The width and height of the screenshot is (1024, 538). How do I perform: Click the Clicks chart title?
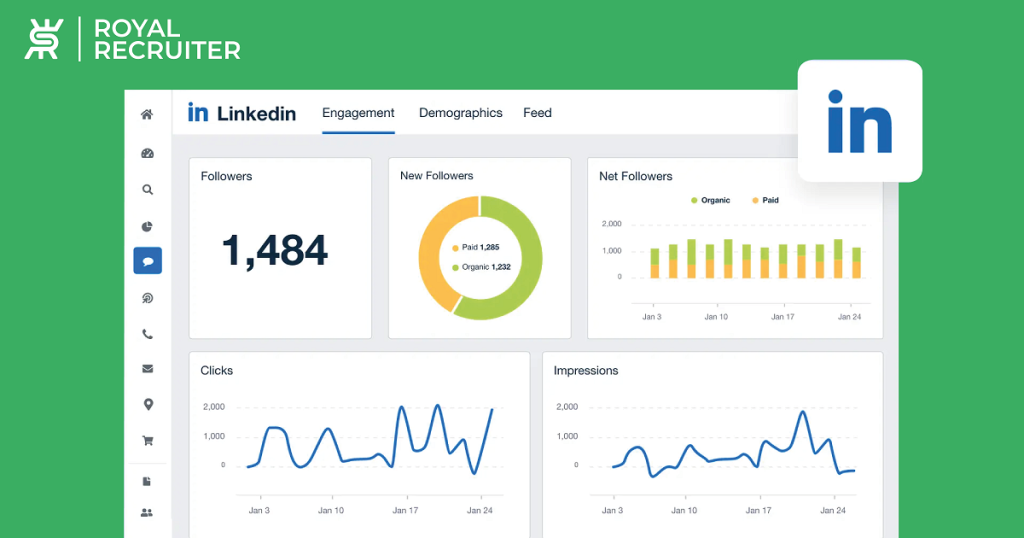click(x=216, y=371)
